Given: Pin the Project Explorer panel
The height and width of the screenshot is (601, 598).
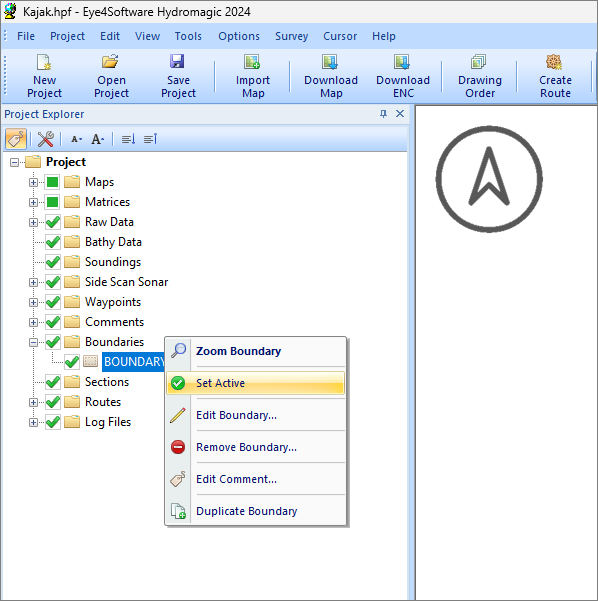Looking at the screenshot, I should (x=383, y=114).
